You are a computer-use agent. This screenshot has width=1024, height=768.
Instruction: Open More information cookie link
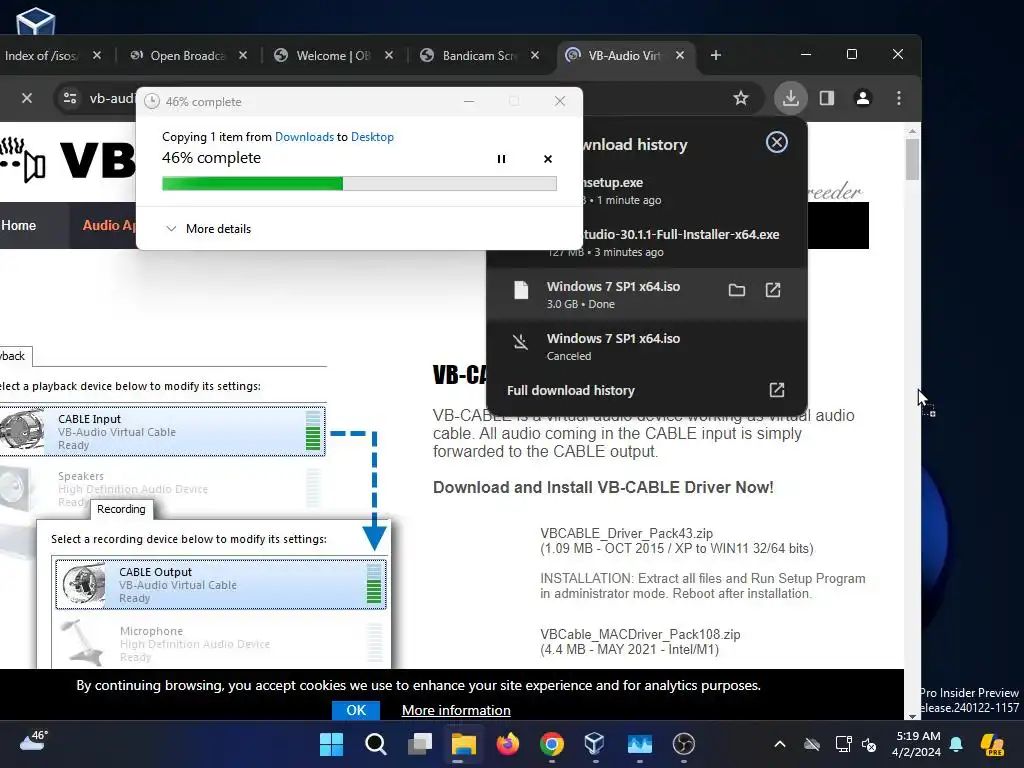[456, 710]
